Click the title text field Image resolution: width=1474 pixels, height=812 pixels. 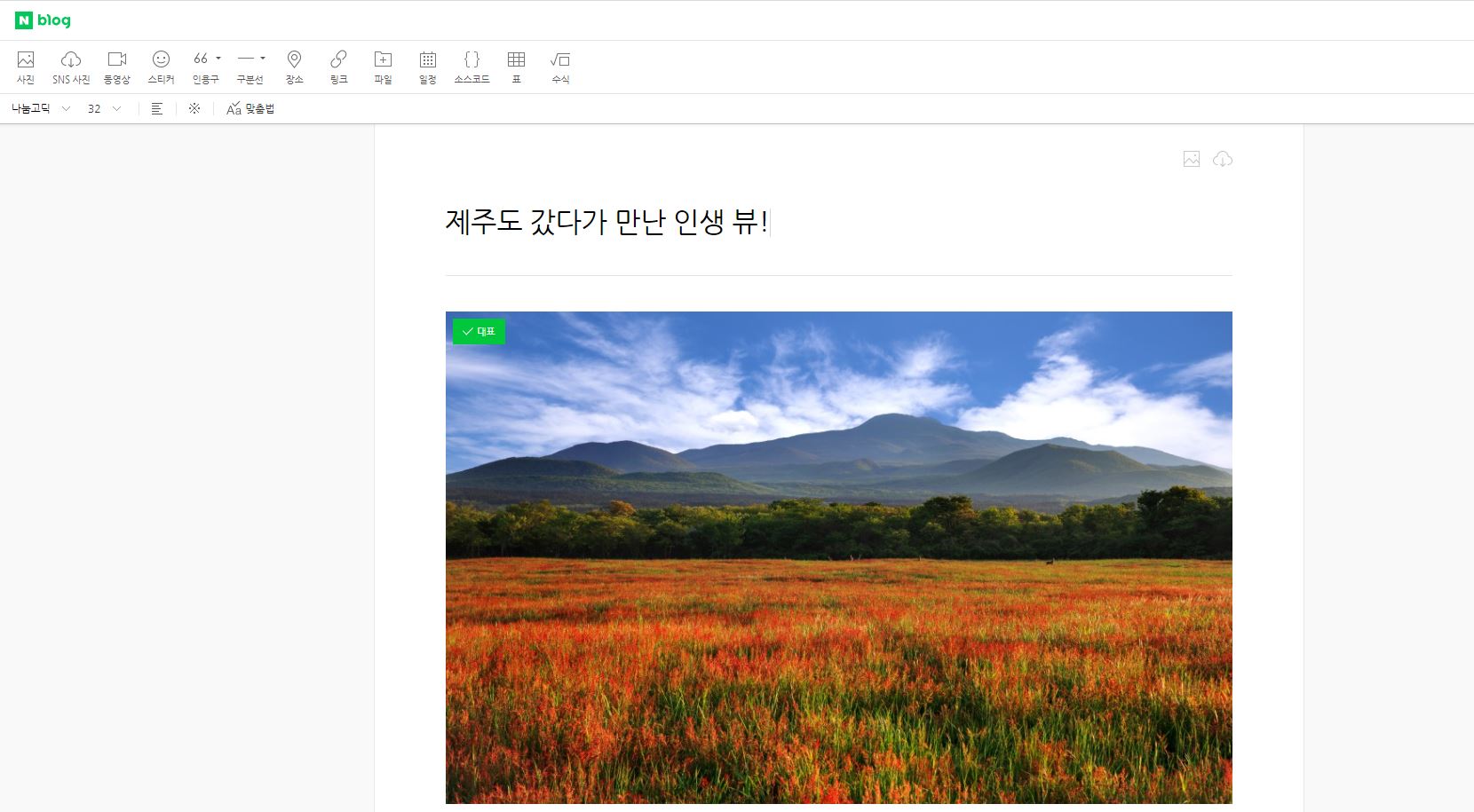(606, 222)
